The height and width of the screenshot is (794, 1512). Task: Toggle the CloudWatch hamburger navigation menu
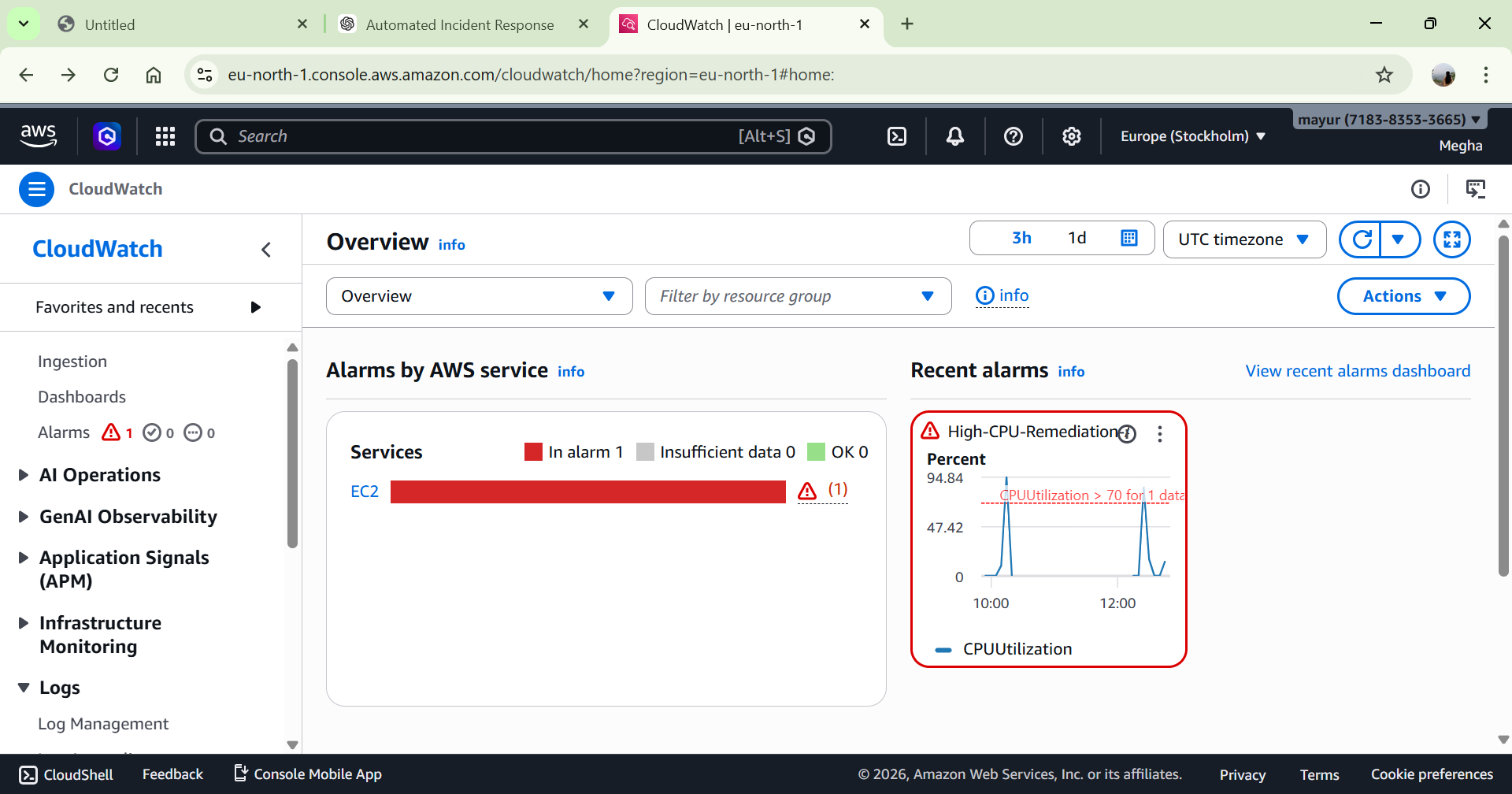pyautogui.click(x=36, y=189)
